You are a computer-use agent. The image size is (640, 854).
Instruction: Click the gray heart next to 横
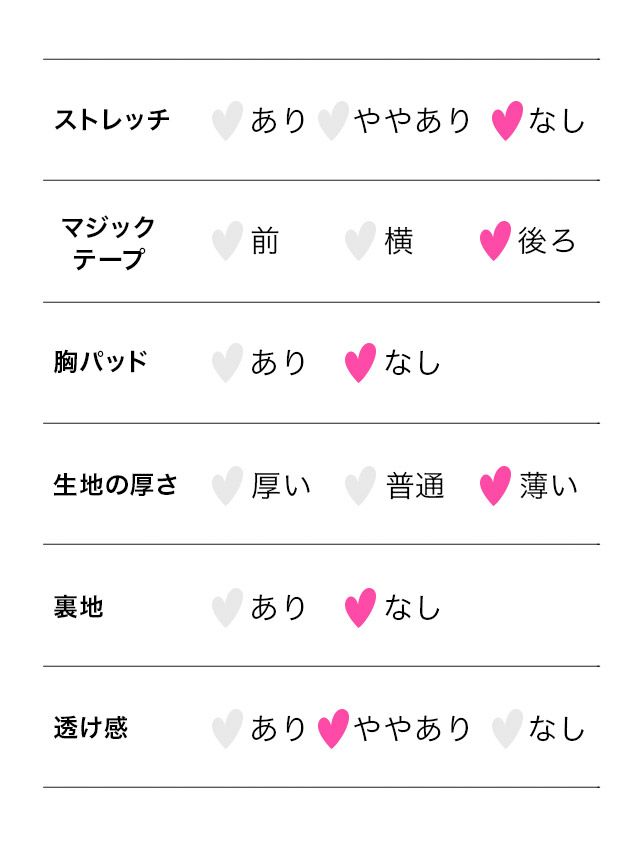360,242
